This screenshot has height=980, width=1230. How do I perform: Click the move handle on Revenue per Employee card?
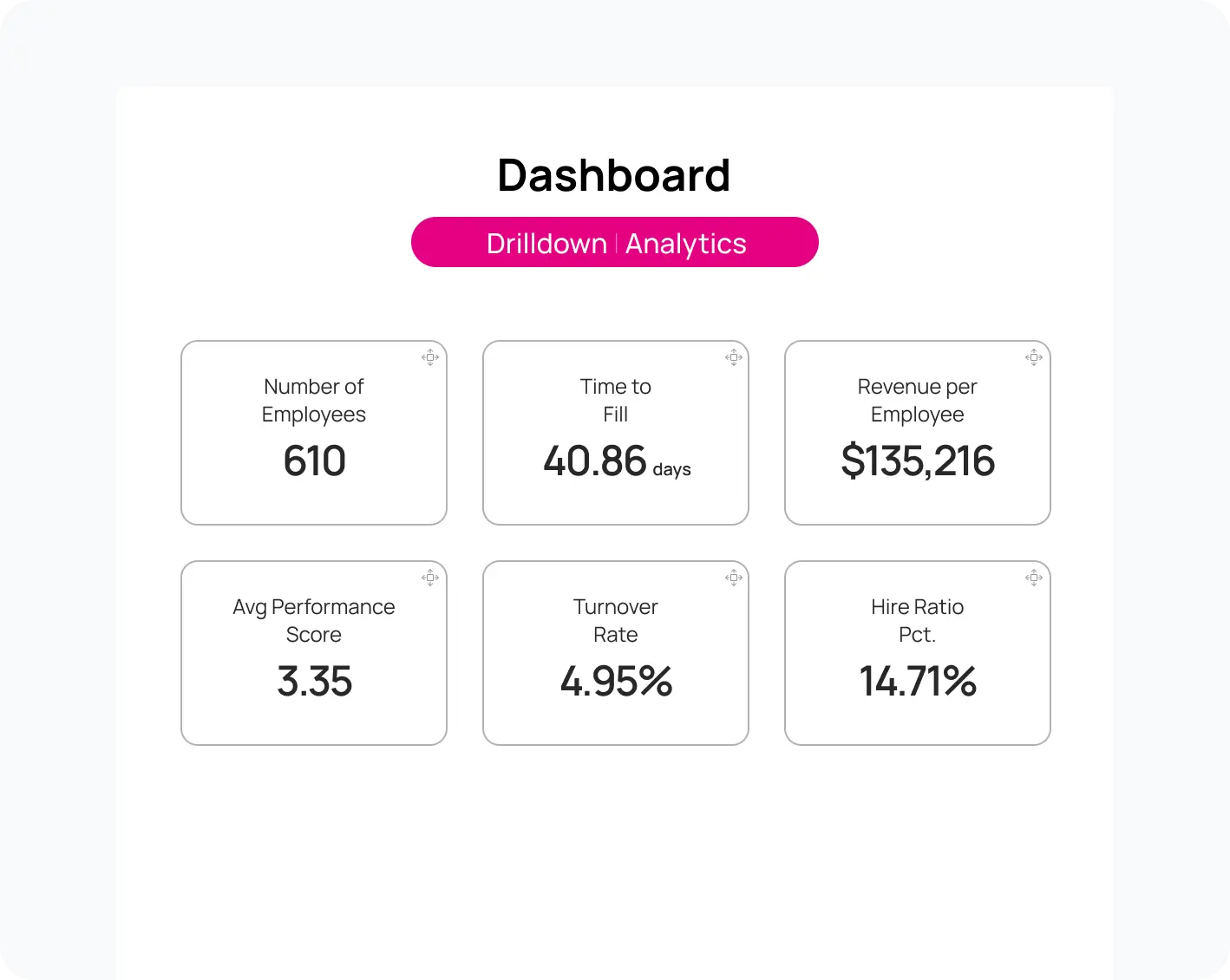click(1034, 357)
